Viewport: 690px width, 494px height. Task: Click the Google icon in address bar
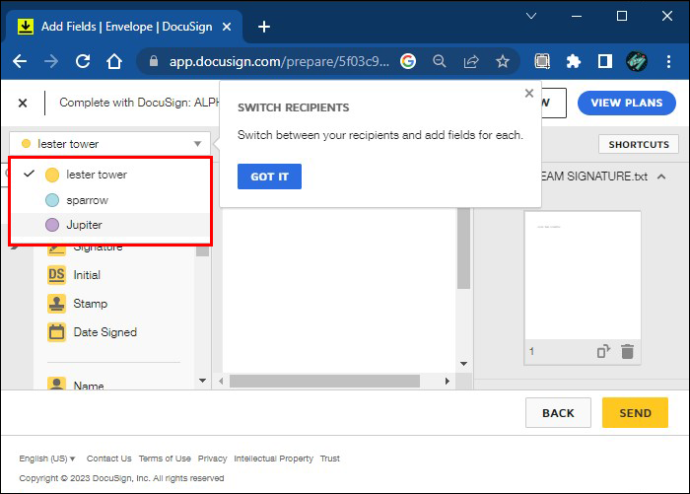(x=408, y=61)
